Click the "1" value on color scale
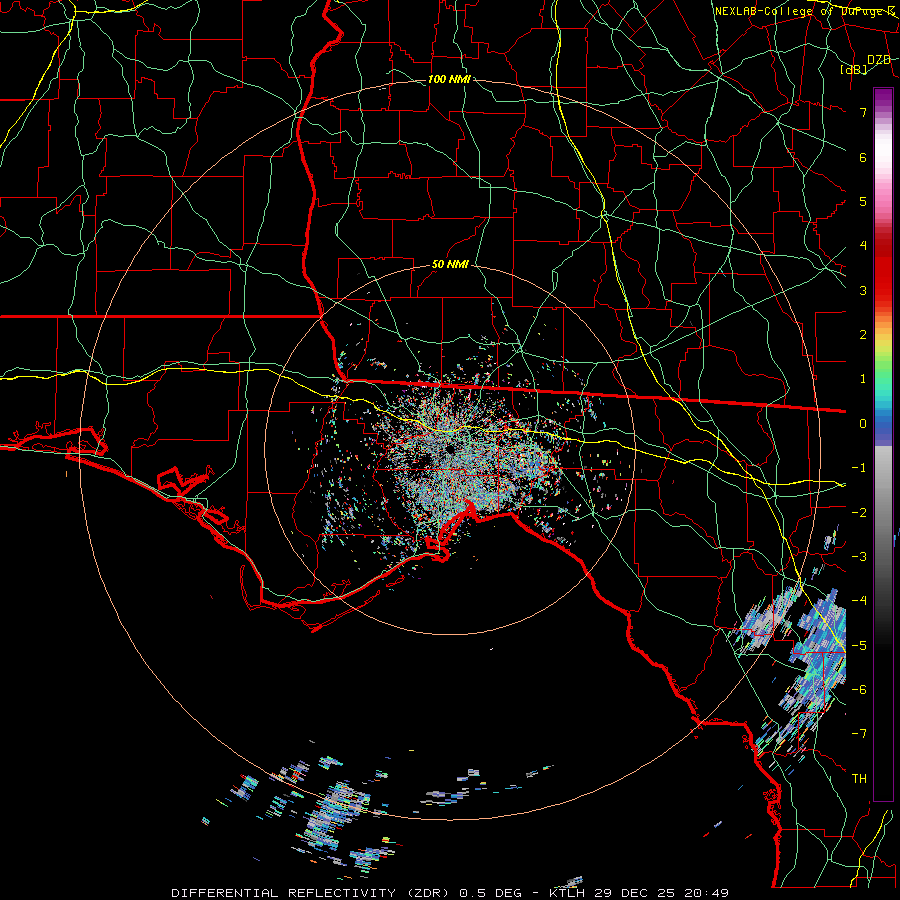This screenshot has width=900, height=900. 863,379
